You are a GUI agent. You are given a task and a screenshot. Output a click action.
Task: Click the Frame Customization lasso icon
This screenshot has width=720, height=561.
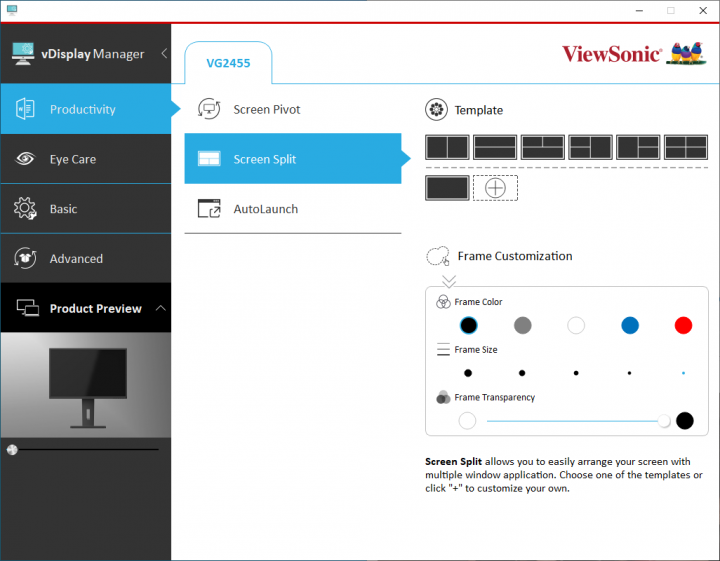(439, 256)
